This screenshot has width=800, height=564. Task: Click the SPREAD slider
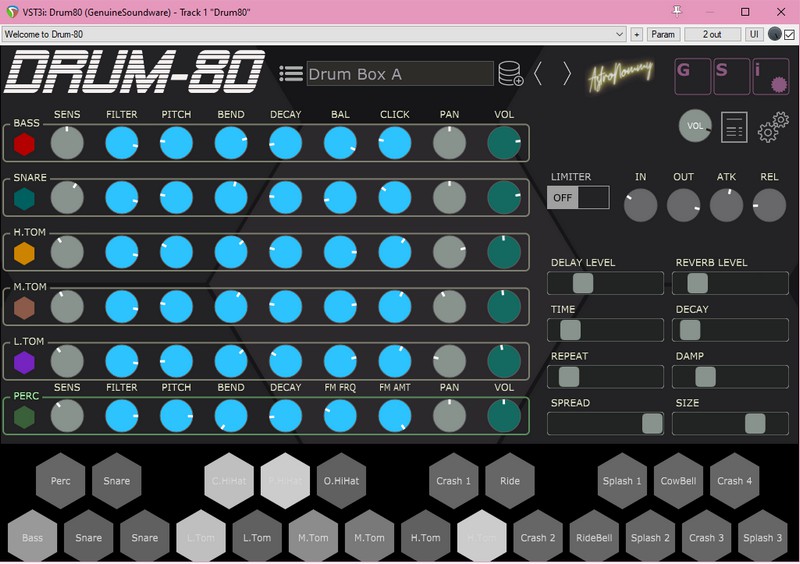click(x=605, y=424)
